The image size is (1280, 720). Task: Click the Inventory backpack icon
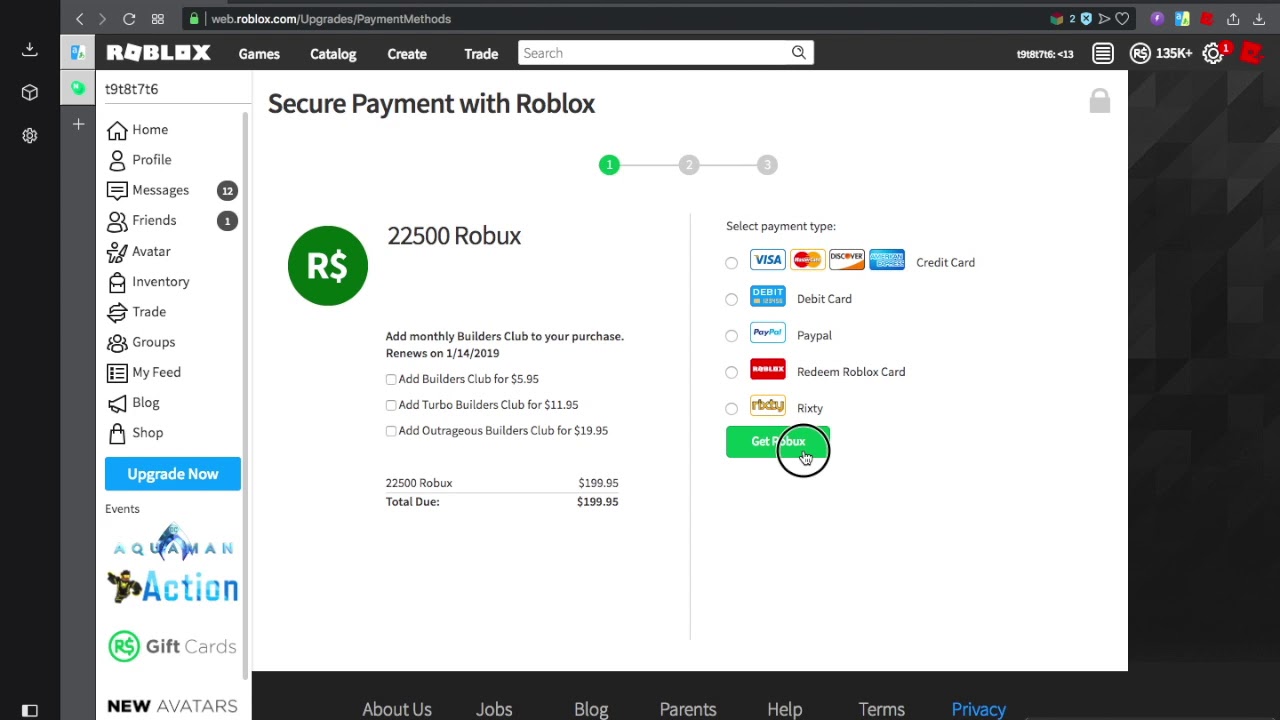(x=117, y=282)
